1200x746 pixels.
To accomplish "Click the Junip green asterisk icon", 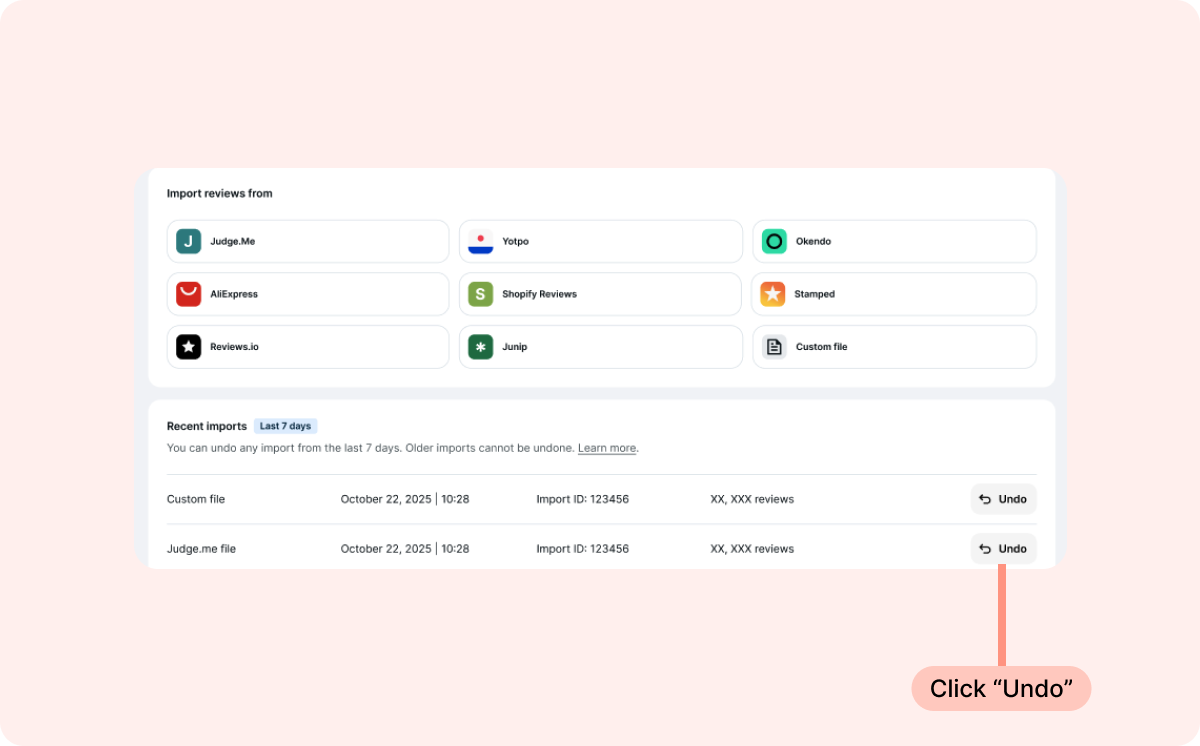I will point(481,347).
